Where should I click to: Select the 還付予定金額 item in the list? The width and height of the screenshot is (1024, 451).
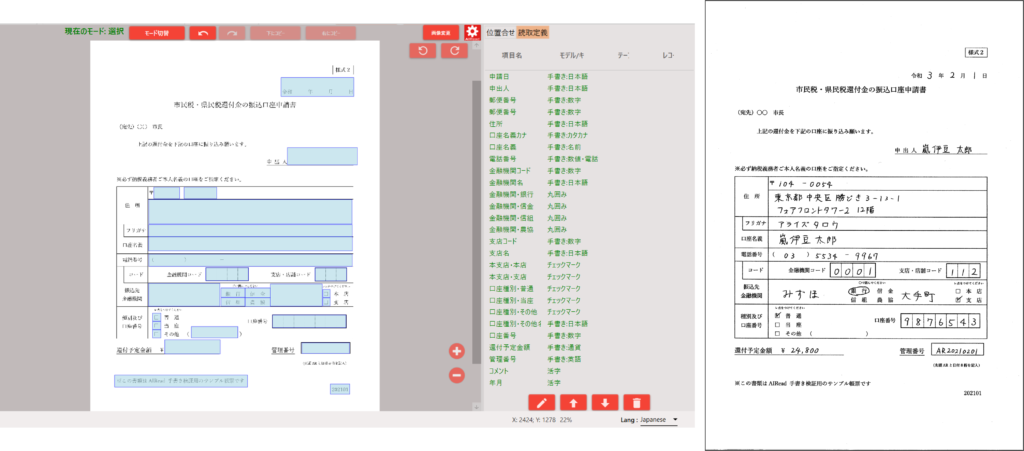click(x=507, y=337)
